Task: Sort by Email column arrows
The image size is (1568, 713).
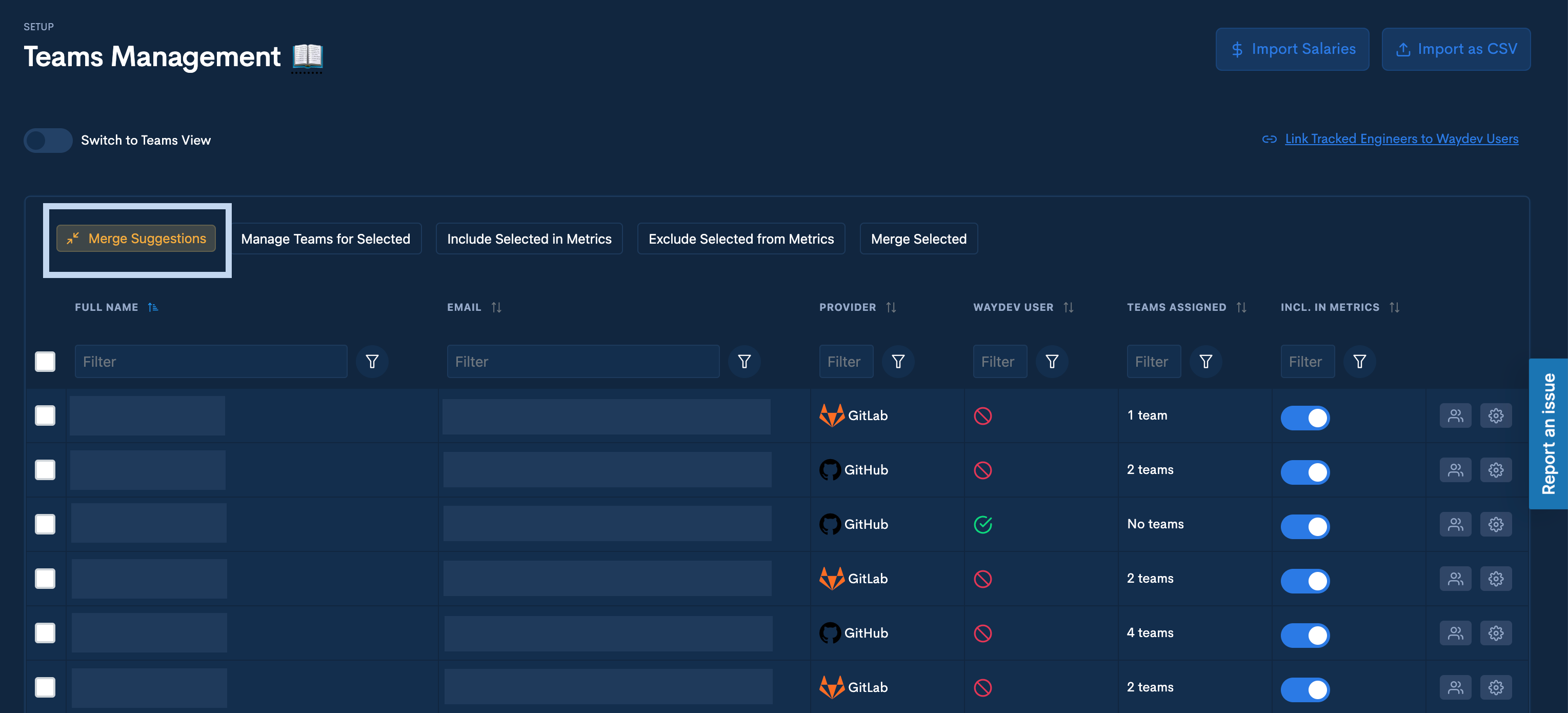Action: 496,307
